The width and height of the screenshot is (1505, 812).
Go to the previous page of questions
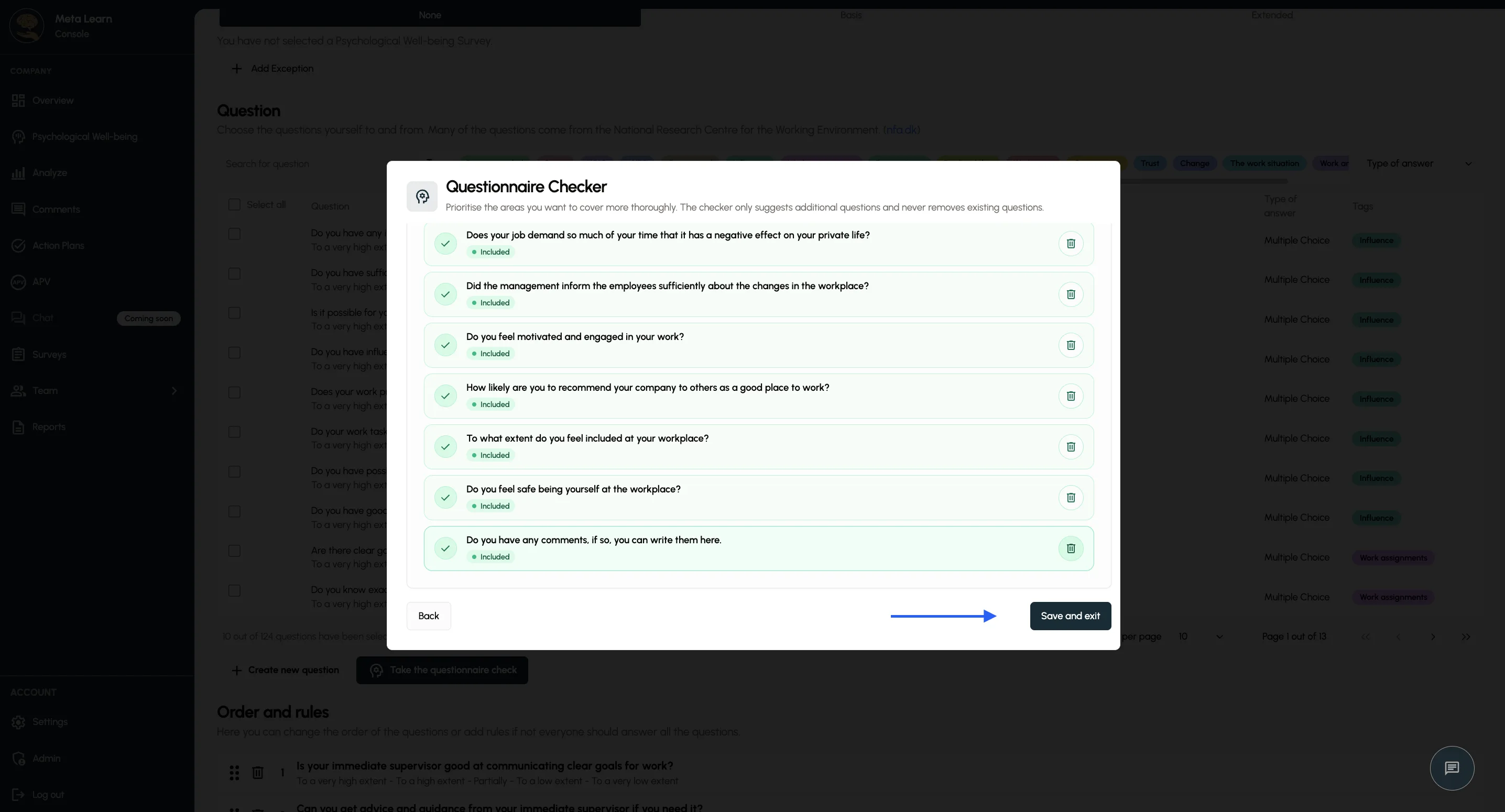[x=1398, y=637]
